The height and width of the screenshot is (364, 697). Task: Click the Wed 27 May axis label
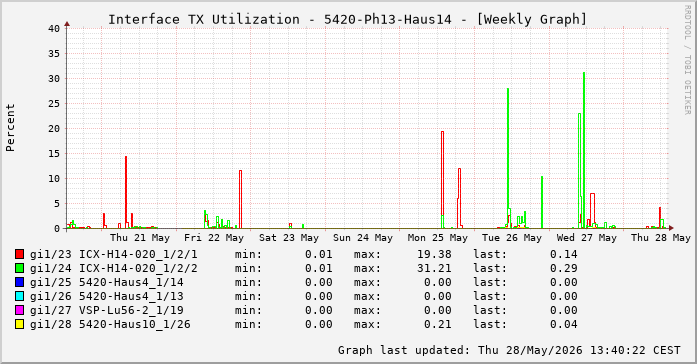(587, 238)
